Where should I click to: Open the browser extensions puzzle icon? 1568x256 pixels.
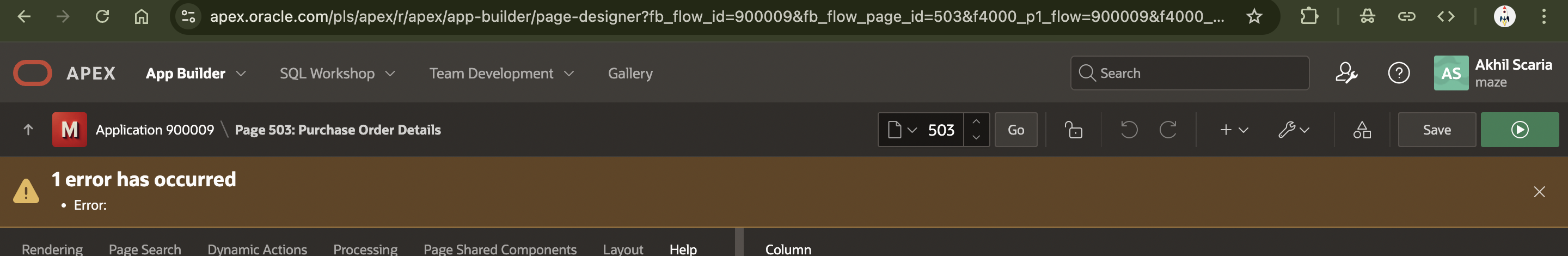pyautogui.click(x=1309, y=16)
